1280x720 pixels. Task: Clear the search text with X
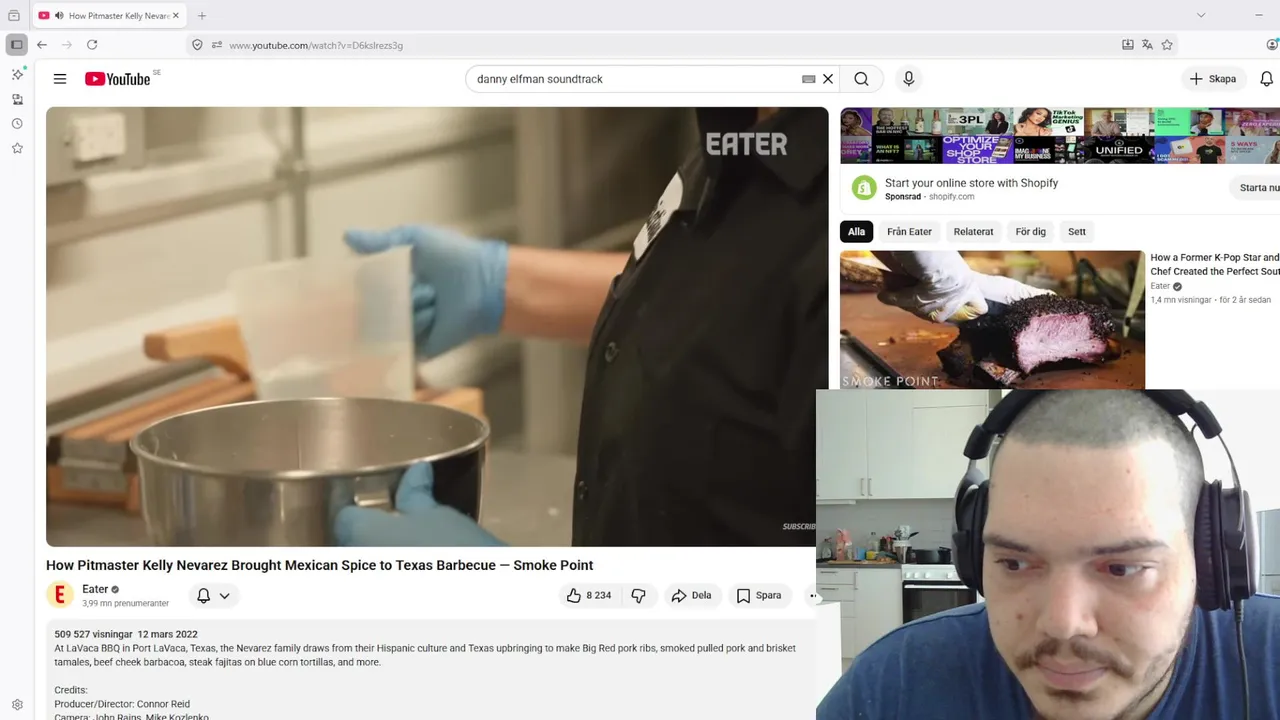[828, 79]
